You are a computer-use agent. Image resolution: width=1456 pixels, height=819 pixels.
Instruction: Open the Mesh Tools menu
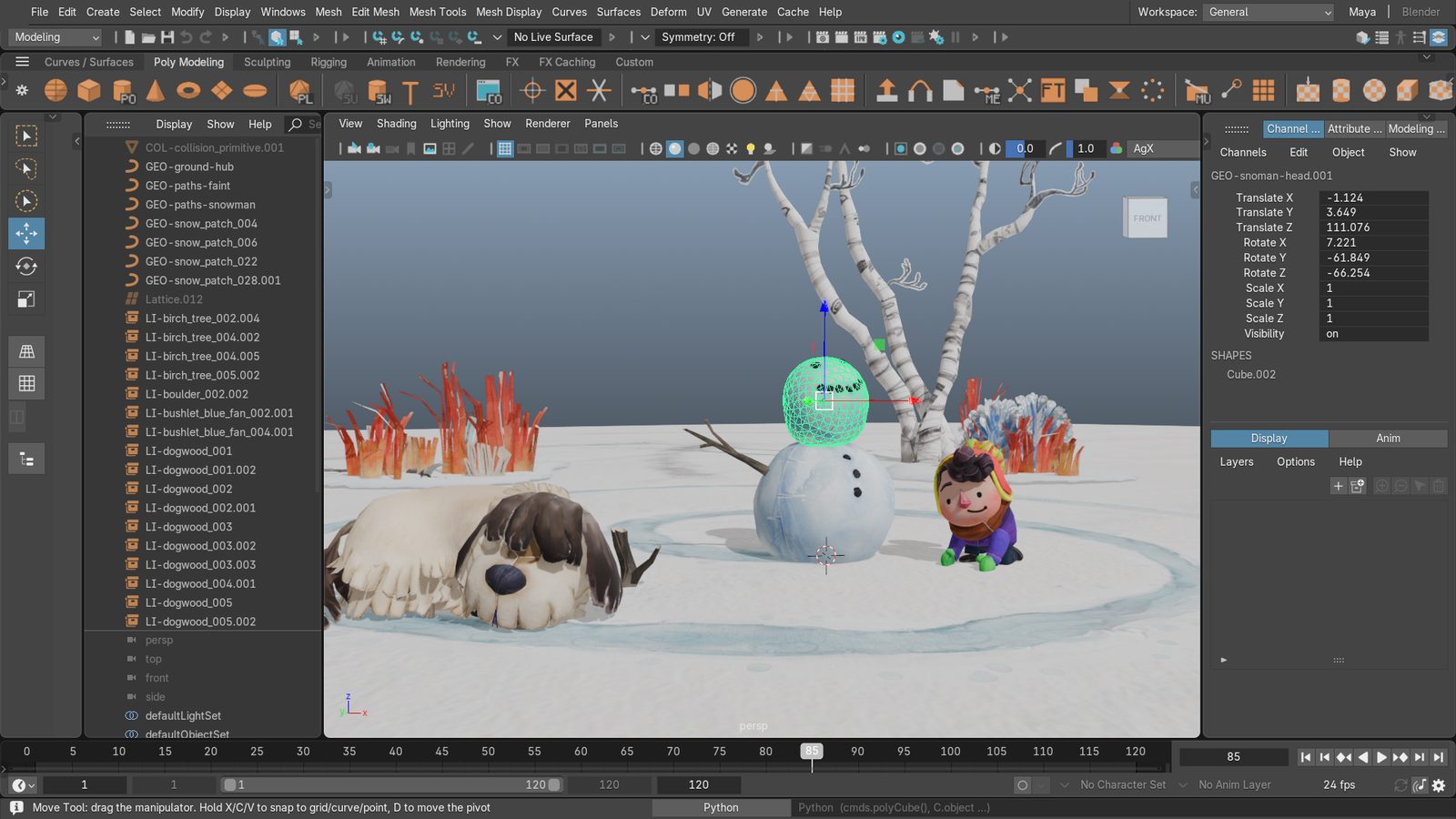(x=437, y=12)
